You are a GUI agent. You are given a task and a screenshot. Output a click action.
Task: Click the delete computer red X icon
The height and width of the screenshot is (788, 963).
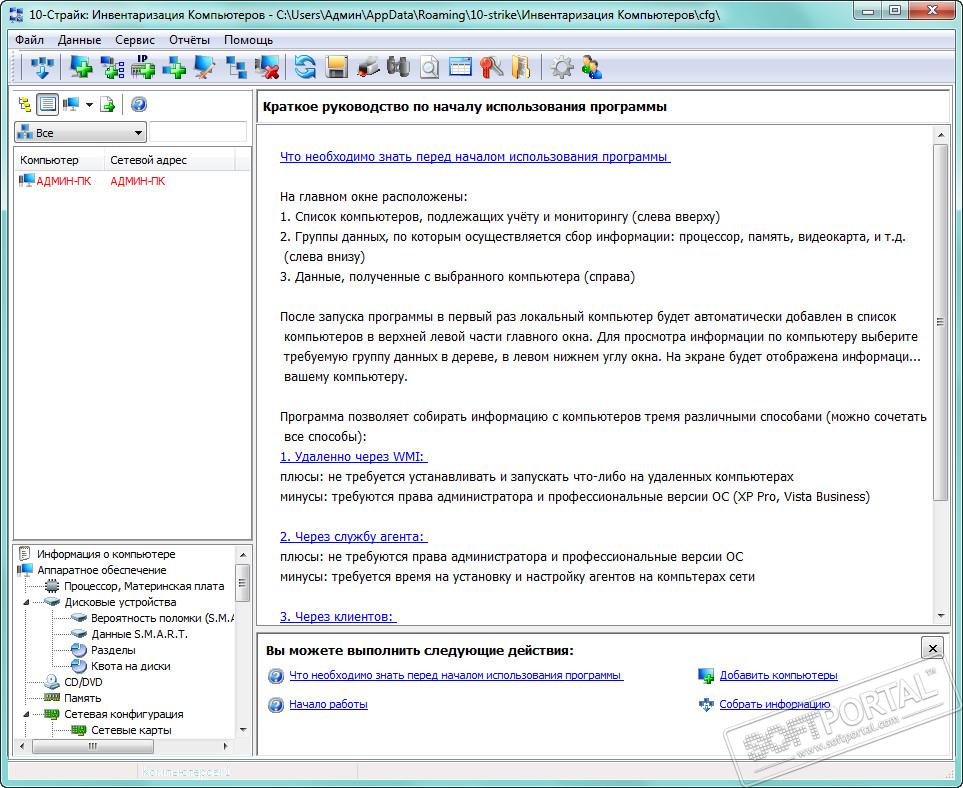[267, 67]
